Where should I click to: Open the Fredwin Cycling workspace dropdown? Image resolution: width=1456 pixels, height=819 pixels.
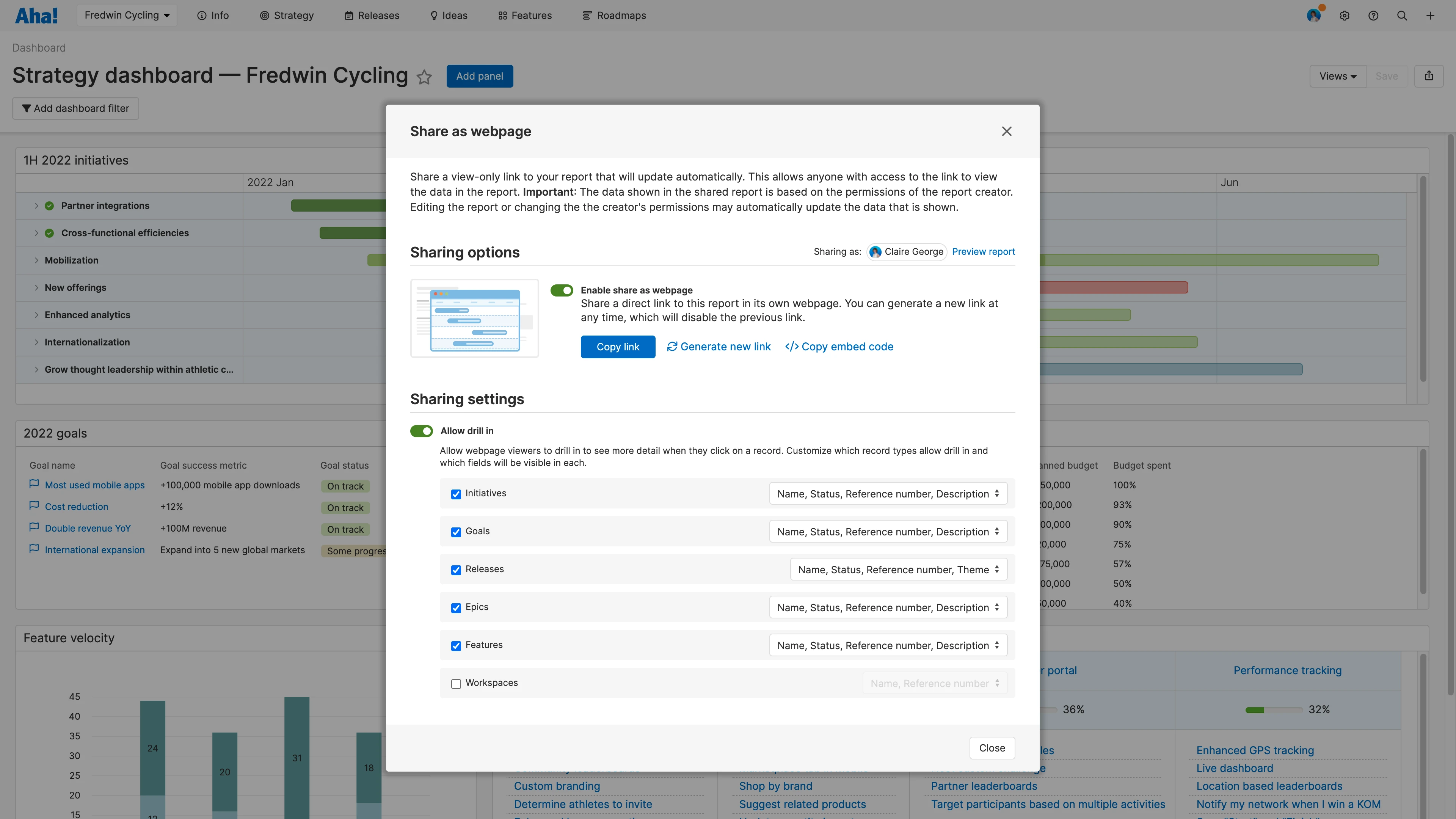[x=127, y=15]
